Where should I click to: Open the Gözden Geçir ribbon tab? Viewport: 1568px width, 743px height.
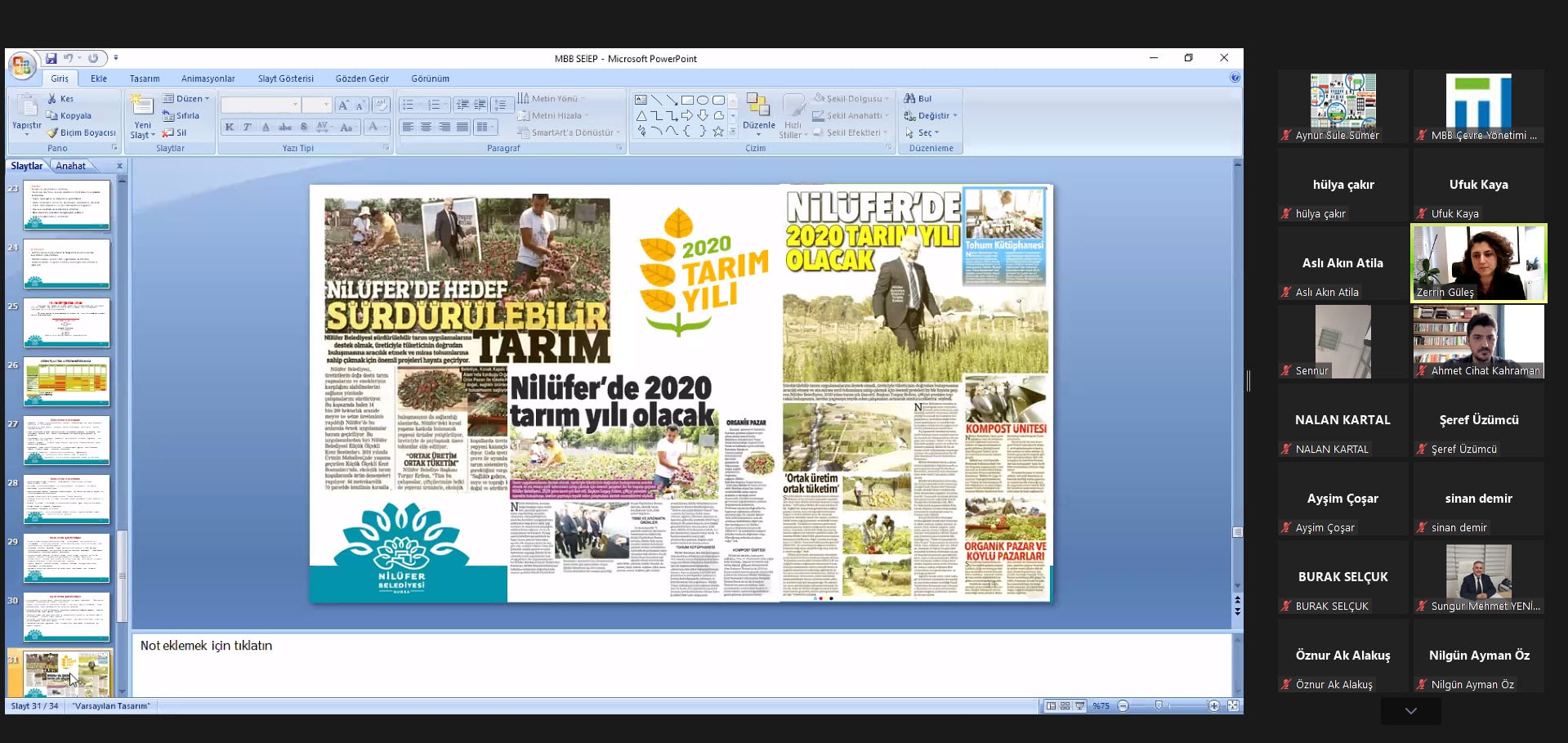click(362, 78)
